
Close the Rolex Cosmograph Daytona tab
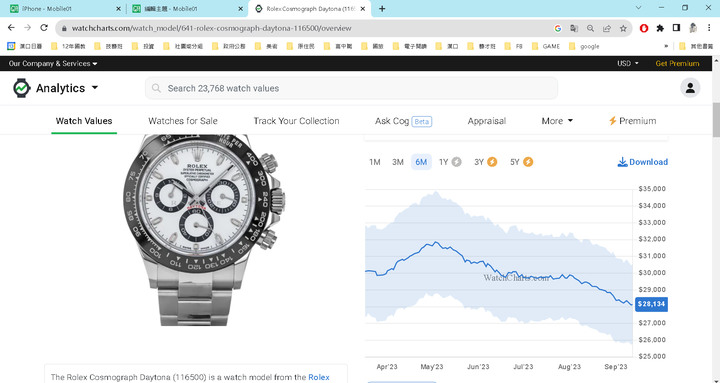(x=363, y=9)
